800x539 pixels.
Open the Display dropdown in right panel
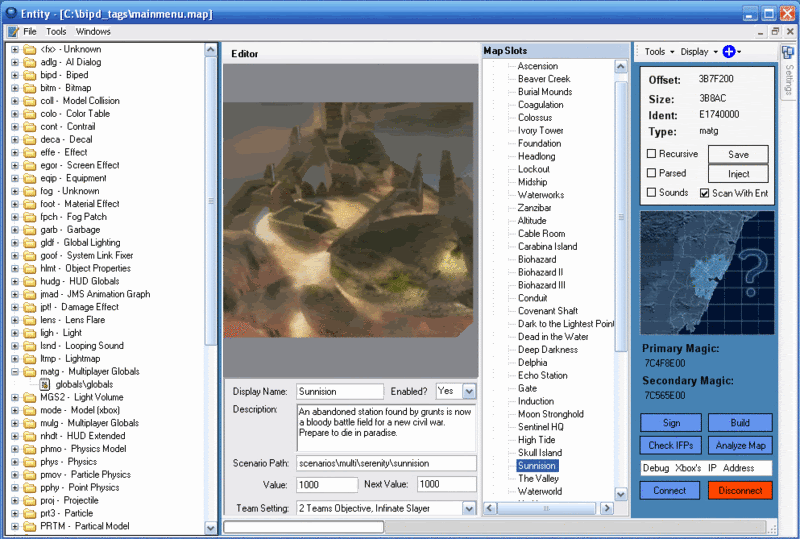(699, 52)
